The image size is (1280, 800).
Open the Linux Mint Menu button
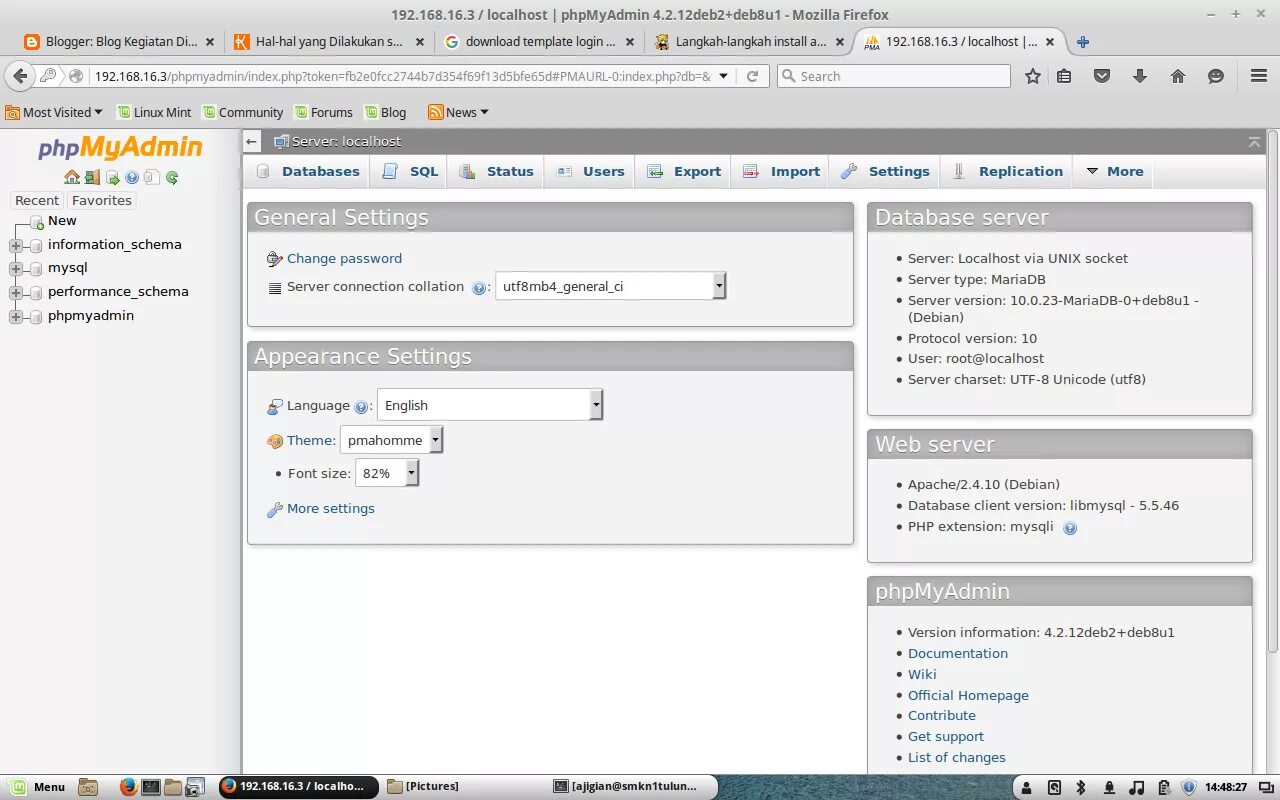pos(36,787)
